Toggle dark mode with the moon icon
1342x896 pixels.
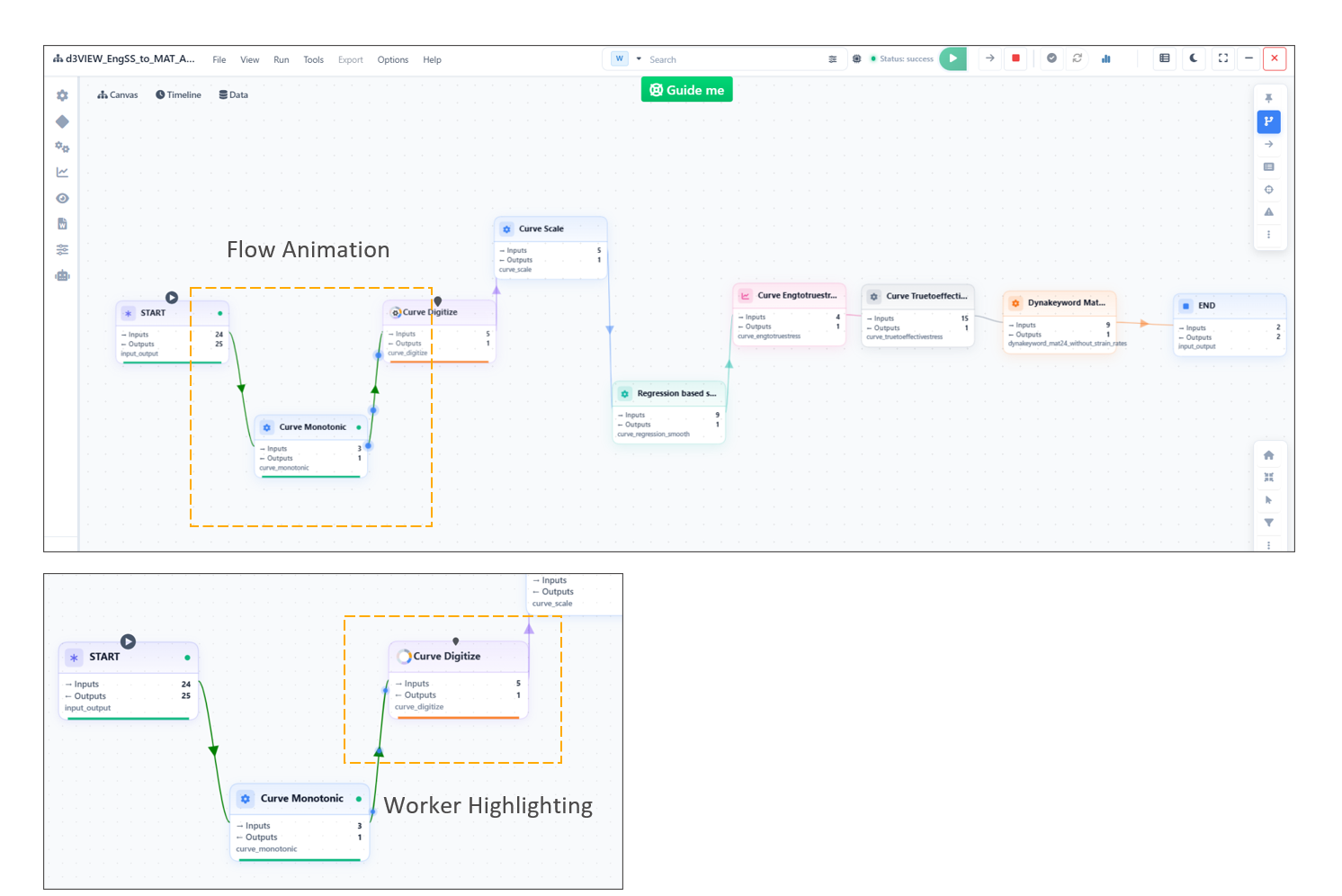click(1194, 58)
